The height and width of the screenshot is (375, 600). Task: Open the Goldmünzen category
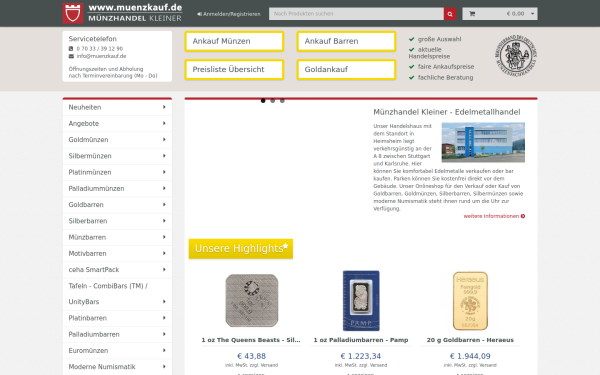[x=117, y=140]
